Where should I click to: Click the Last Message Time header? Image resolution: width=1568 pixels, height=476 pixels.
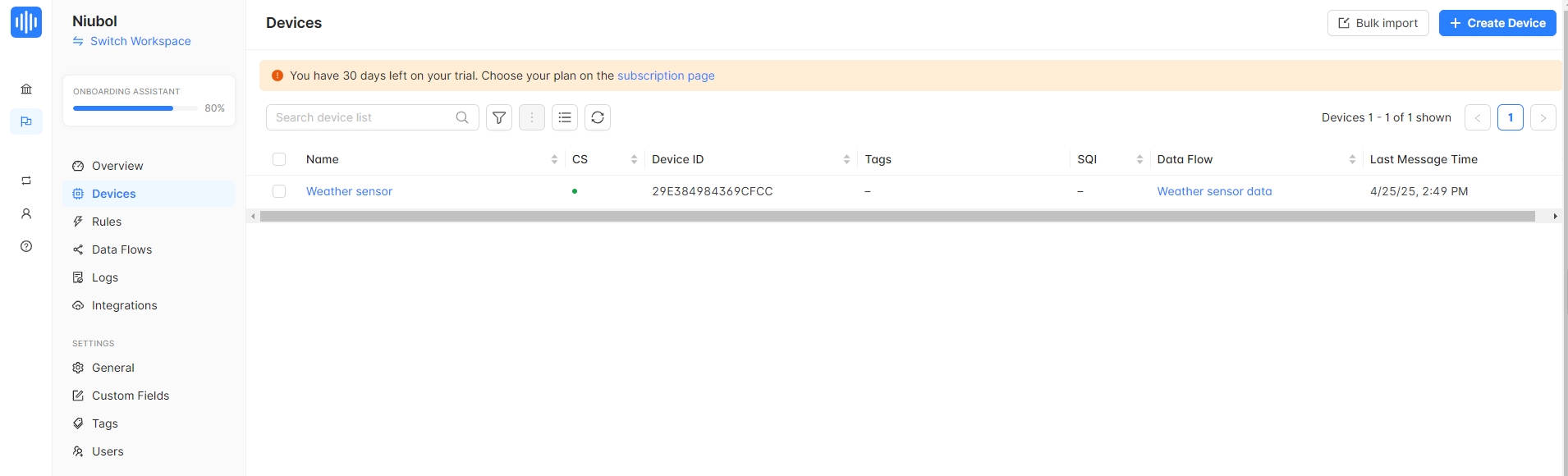[1424, 159]
